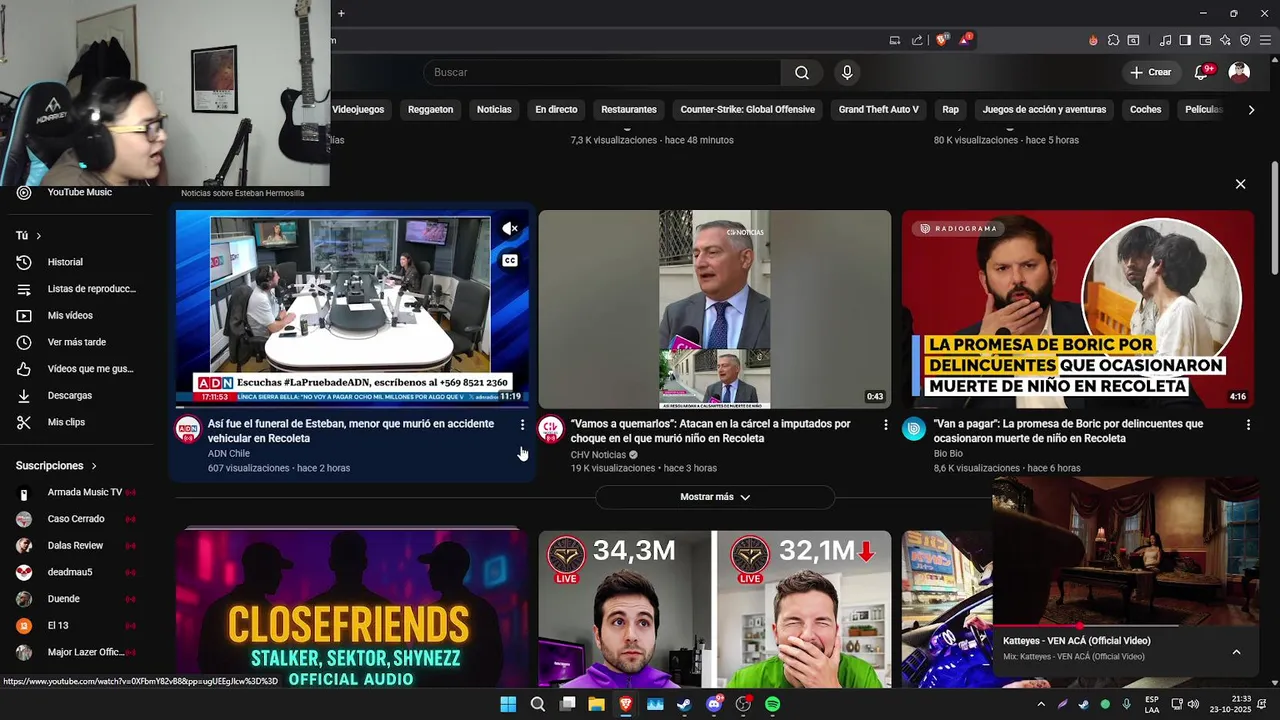Open Mis vídeos in sidebar

(78, 315)
